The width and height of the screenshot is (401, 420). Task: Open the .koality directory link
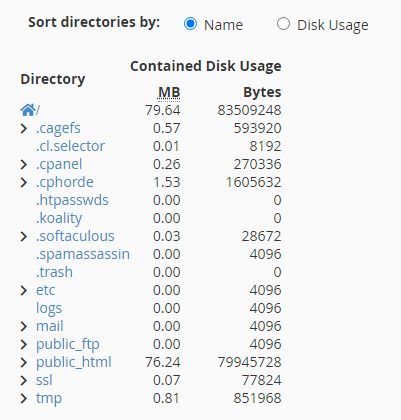59,218
